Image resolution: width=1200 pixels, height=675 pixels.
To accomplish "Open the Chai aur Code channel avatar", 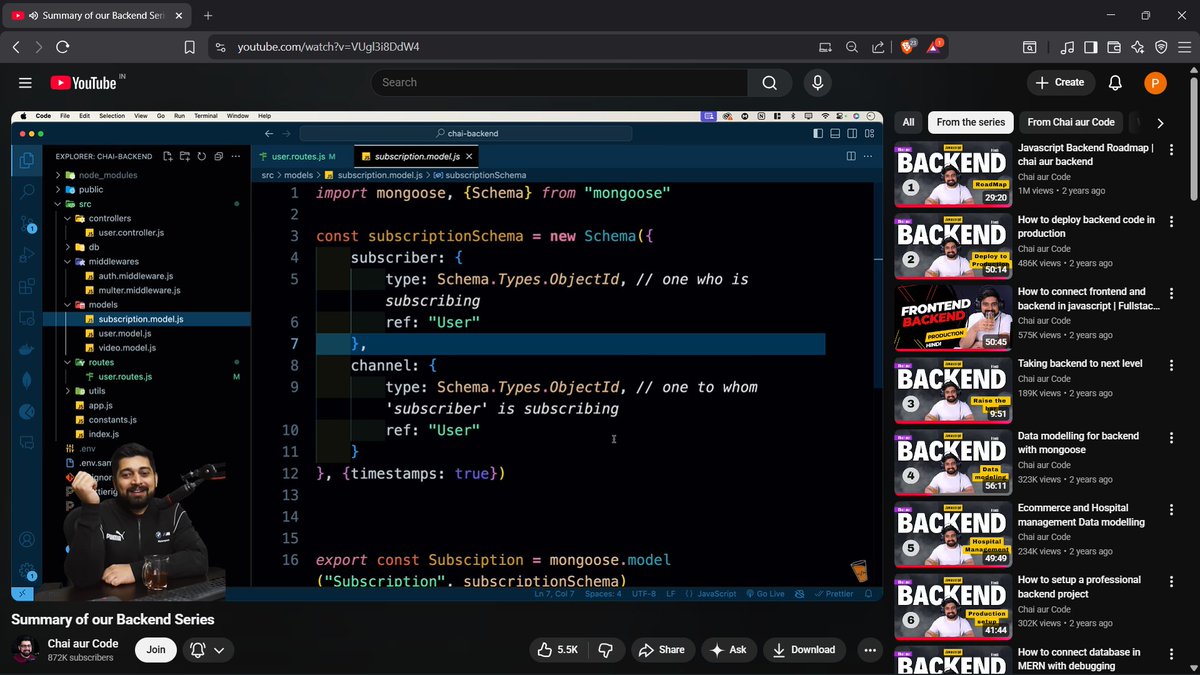I will [25, 649].
